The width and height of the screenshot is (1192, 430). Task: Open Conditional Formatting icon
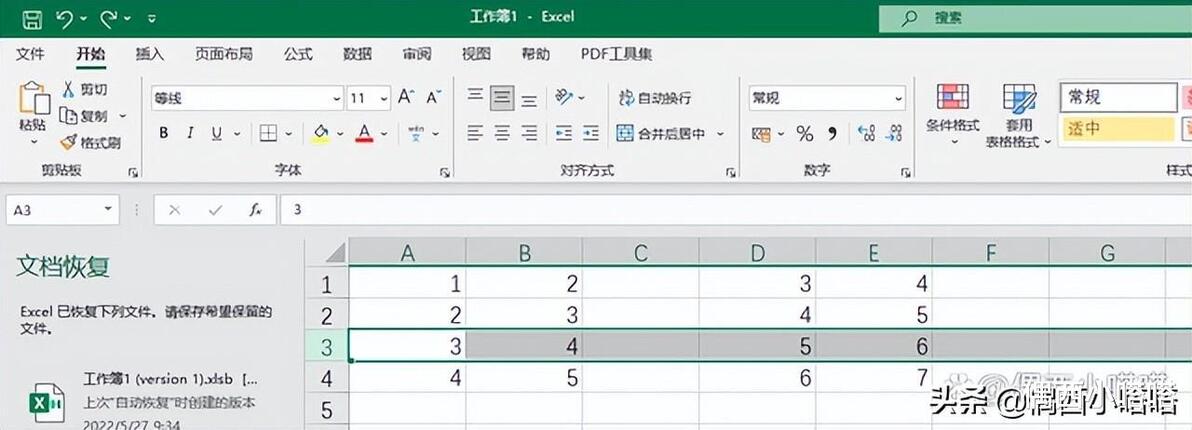[953, 97]
